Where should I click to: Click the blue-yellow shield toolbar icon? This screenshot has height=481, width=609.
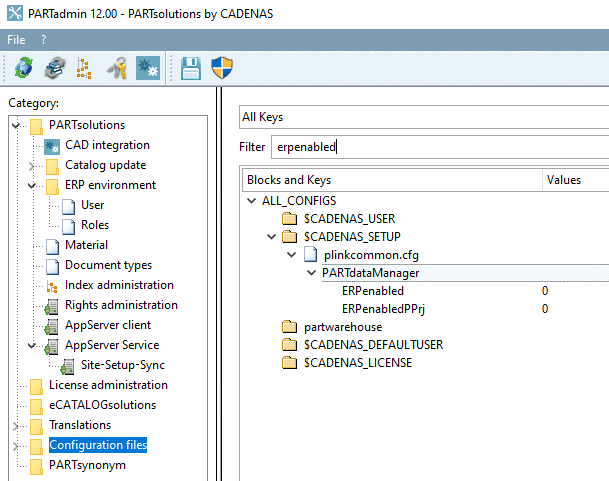[222, 69]
